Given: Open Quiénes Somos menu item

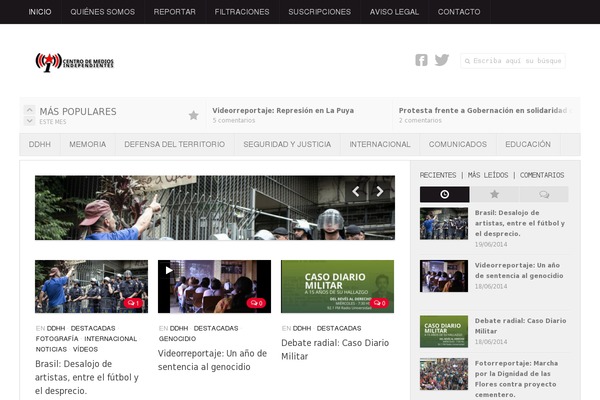Looking at the screenshot, I should pos(103,12).
